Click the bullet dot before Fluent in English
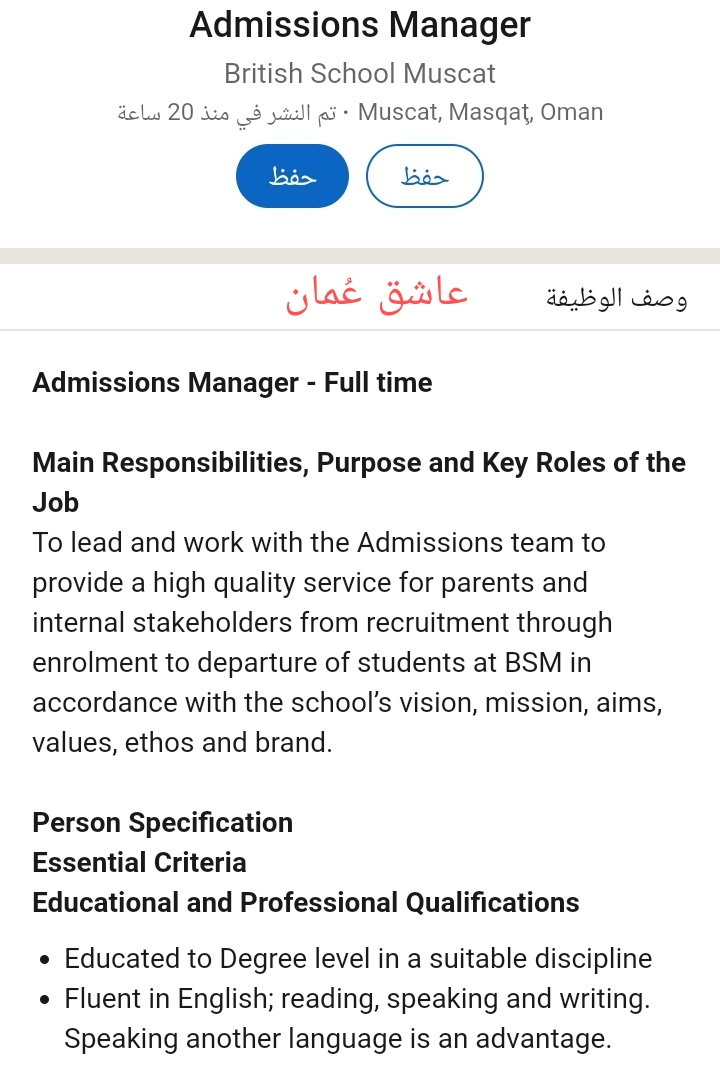720x1067 pixels. tap(45, 1000)
